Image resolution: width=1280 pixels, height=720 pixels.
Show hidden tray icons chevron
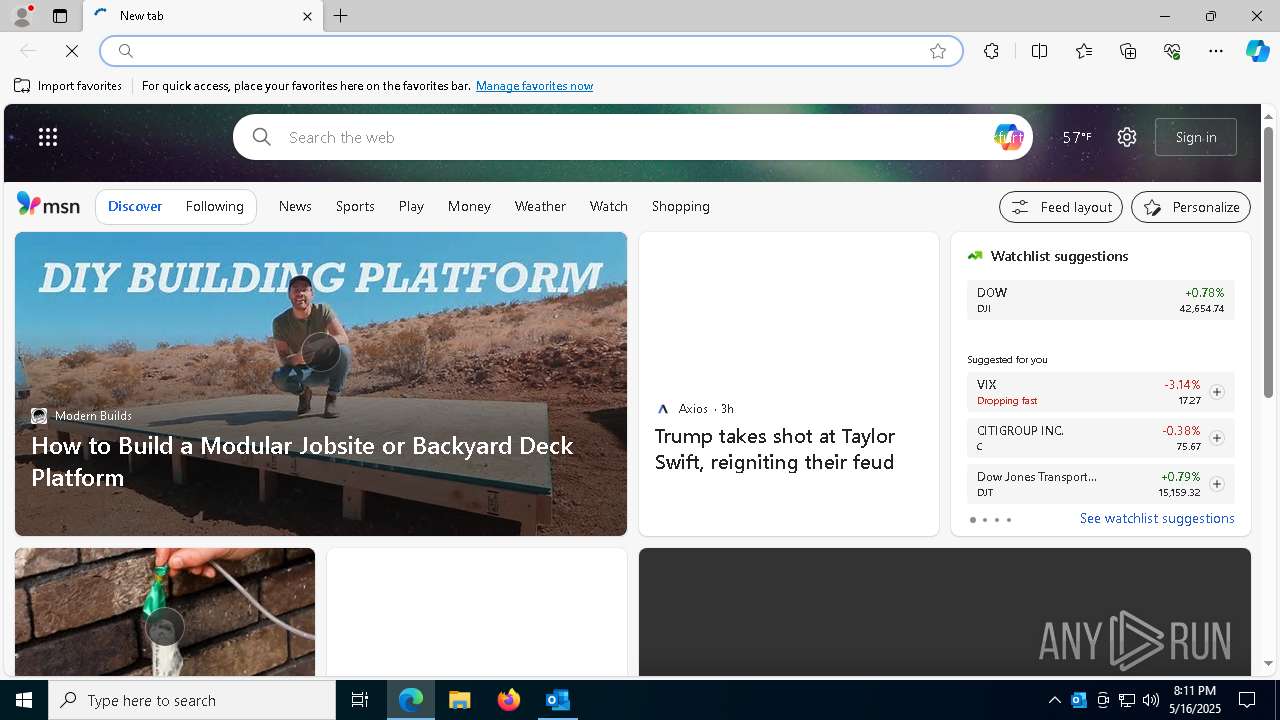click(x=1054, y=700)
